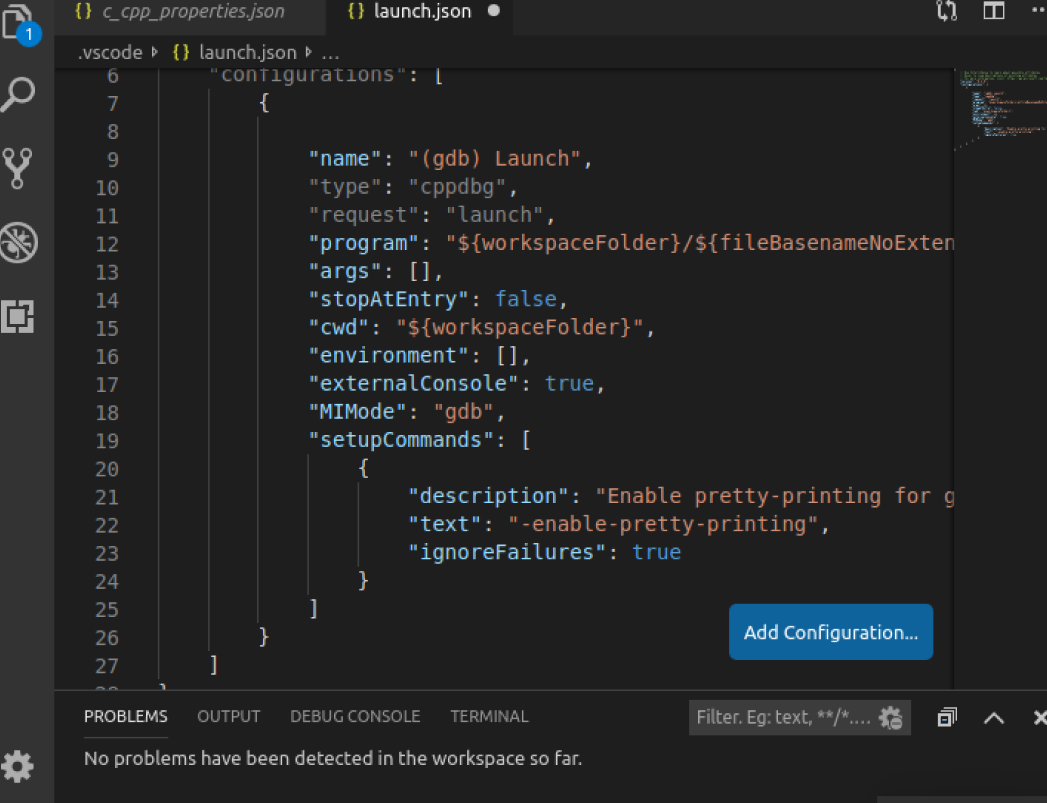Image resolution: width=1047 pixels, height=803 pixels.
Task: Click the "No problems have been detected" message
Action: (x=333, y=759)
